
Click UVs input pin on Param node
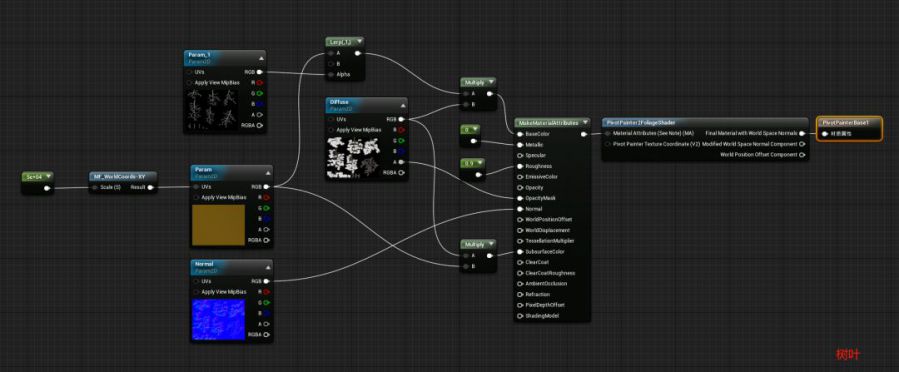[196, 186]
